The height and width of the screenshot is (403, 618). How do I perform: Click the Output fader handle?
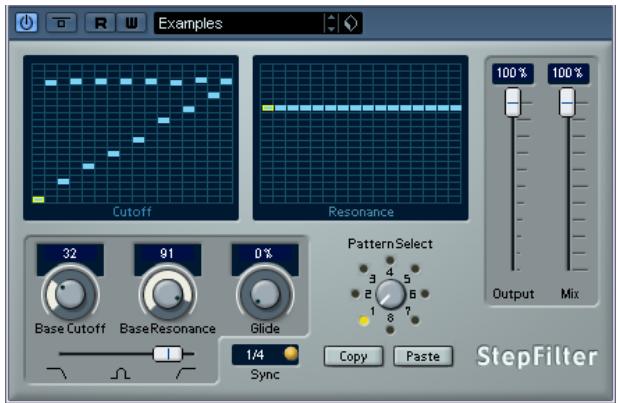click(513, 102)
